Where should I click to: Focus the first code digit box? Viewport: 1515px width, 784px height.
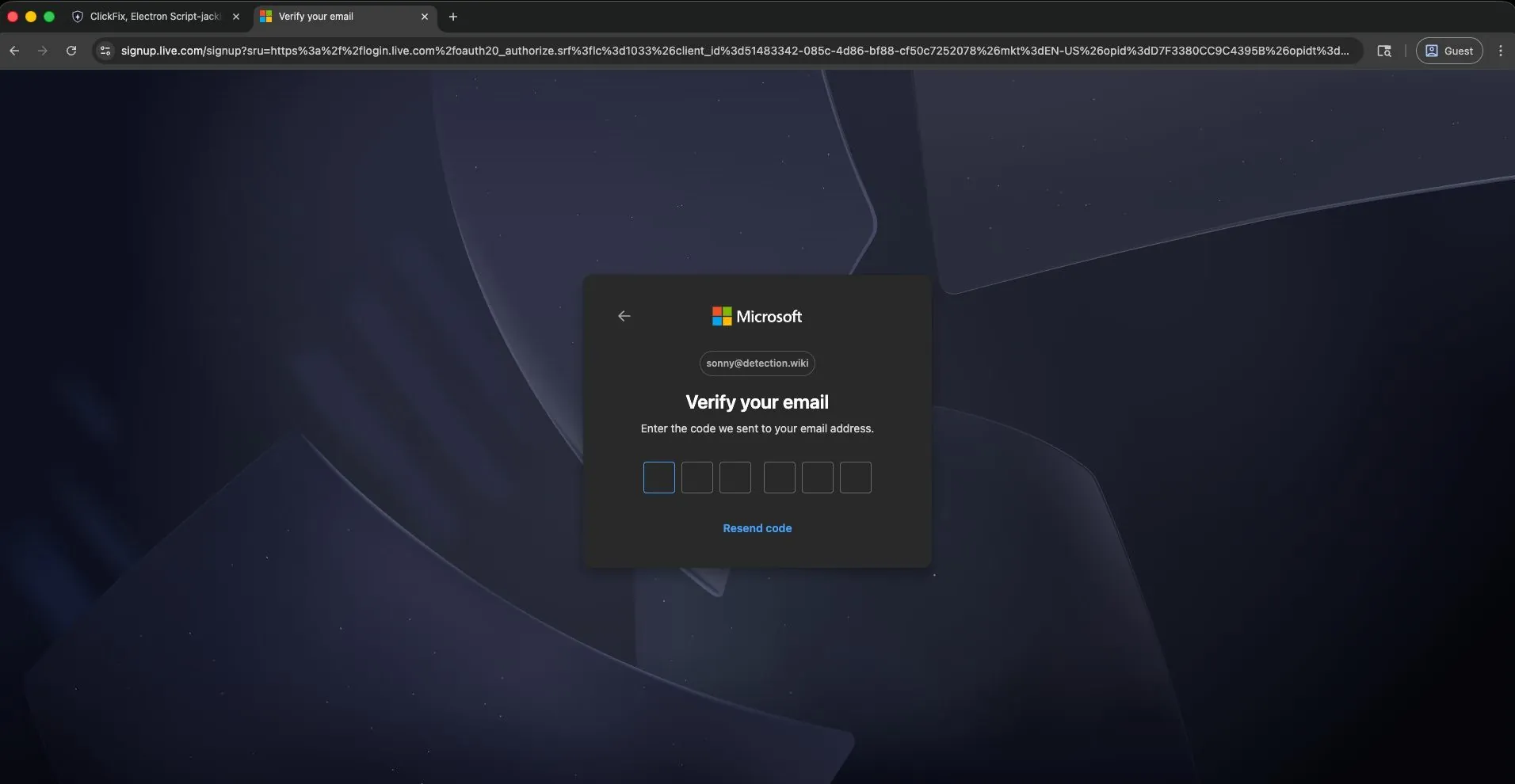coord(659,478)
